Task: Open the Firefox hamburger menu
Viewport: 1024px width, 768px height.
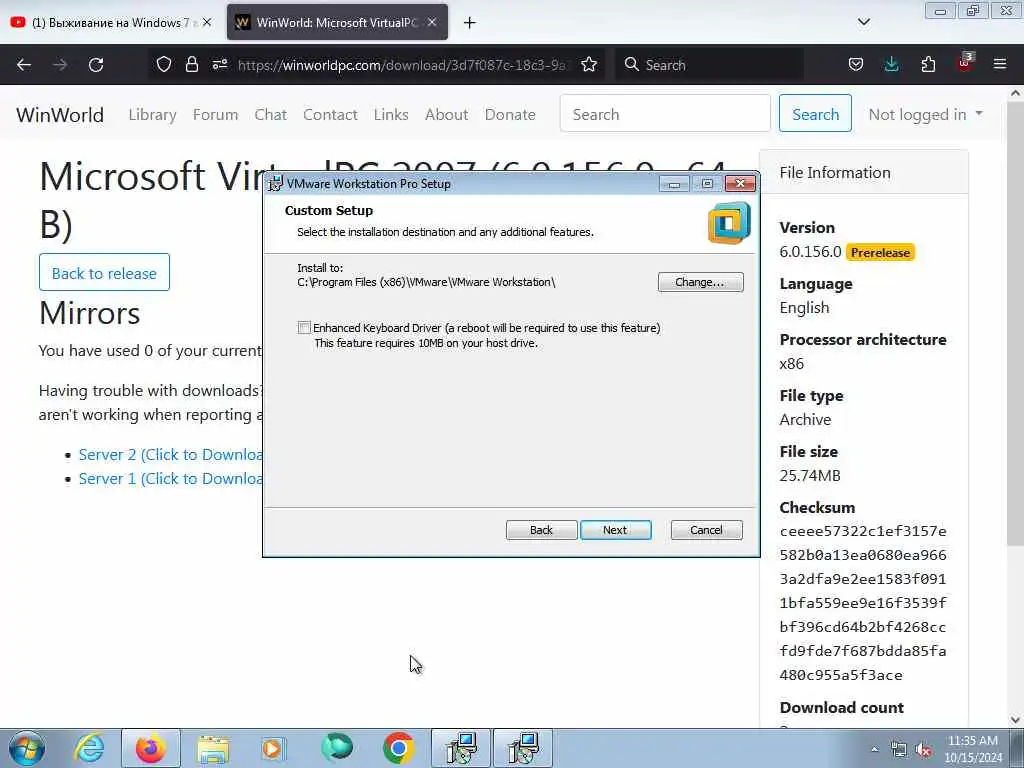Action: coord(1000,65)
